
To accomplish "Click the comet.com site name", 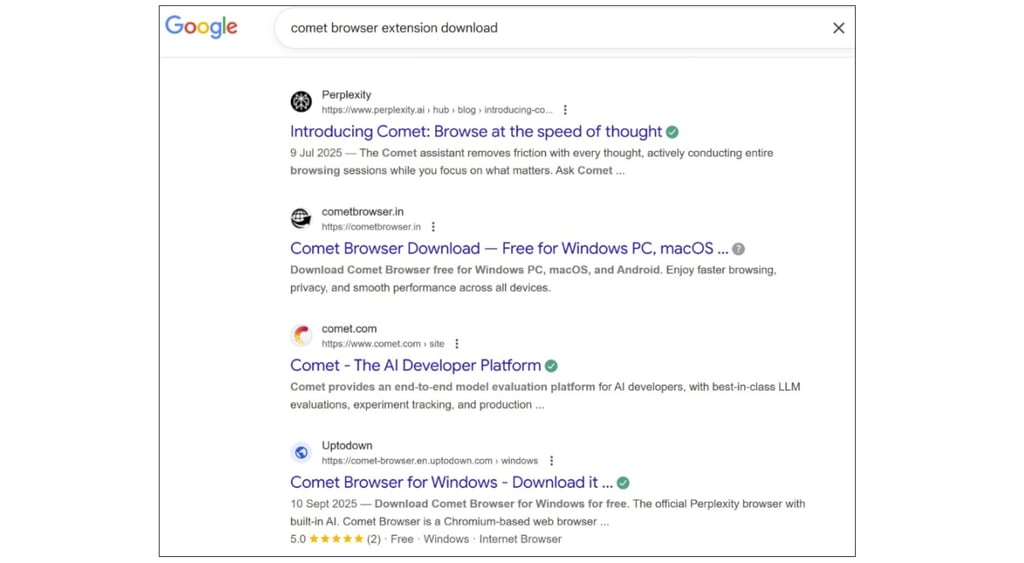I will 349,329.
